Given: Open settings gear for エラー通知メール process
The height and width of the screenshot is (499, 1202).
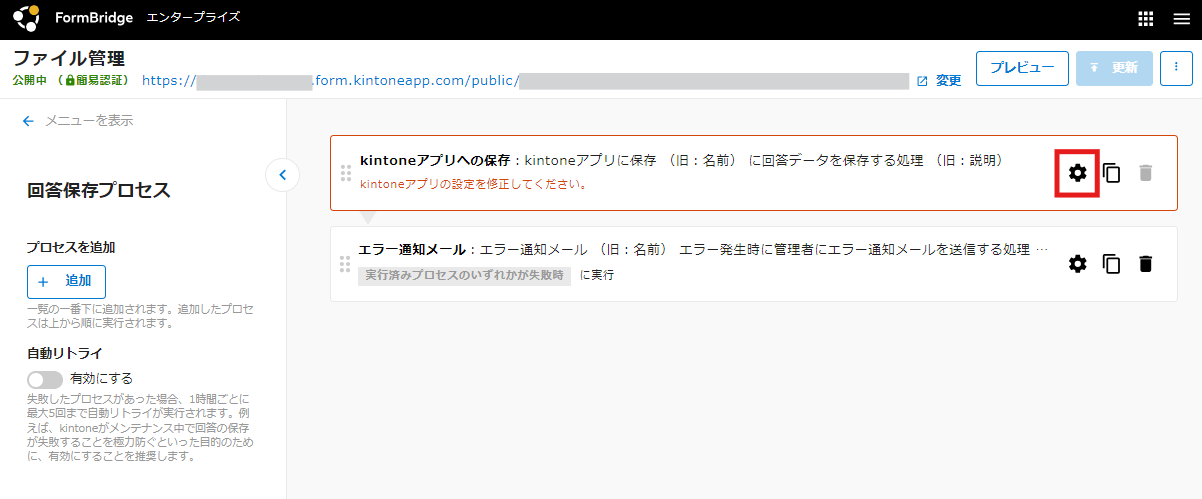Looking at the screenshot, I should (x=1077, y=264).
